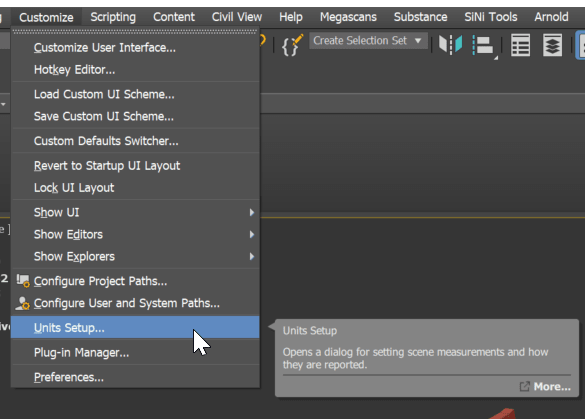585x419 pixels.
Task: Open the Customize menu
Action: click(x=46, y=17)
